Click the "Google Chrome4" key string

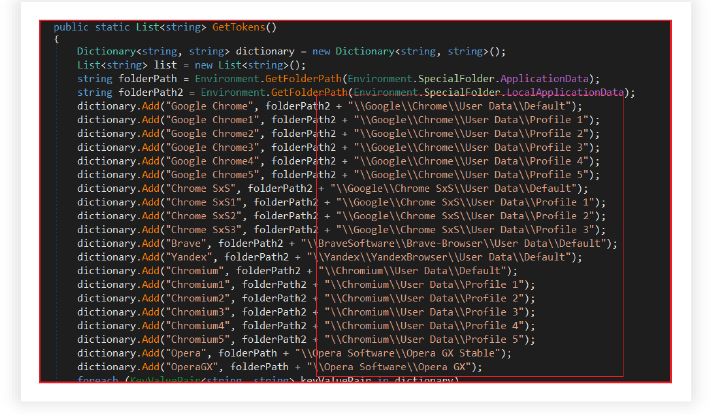click(213, 161)
